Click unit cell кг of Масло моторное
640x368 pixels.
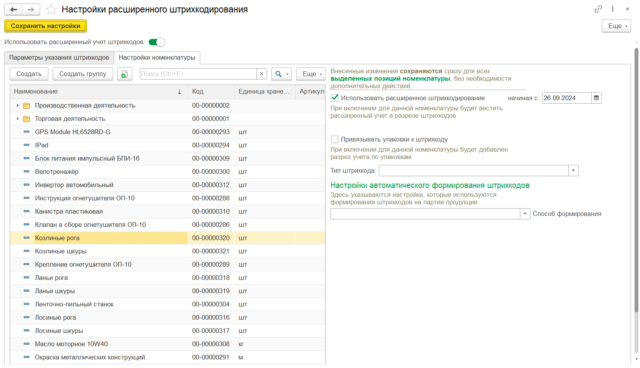tap(265, 344)
